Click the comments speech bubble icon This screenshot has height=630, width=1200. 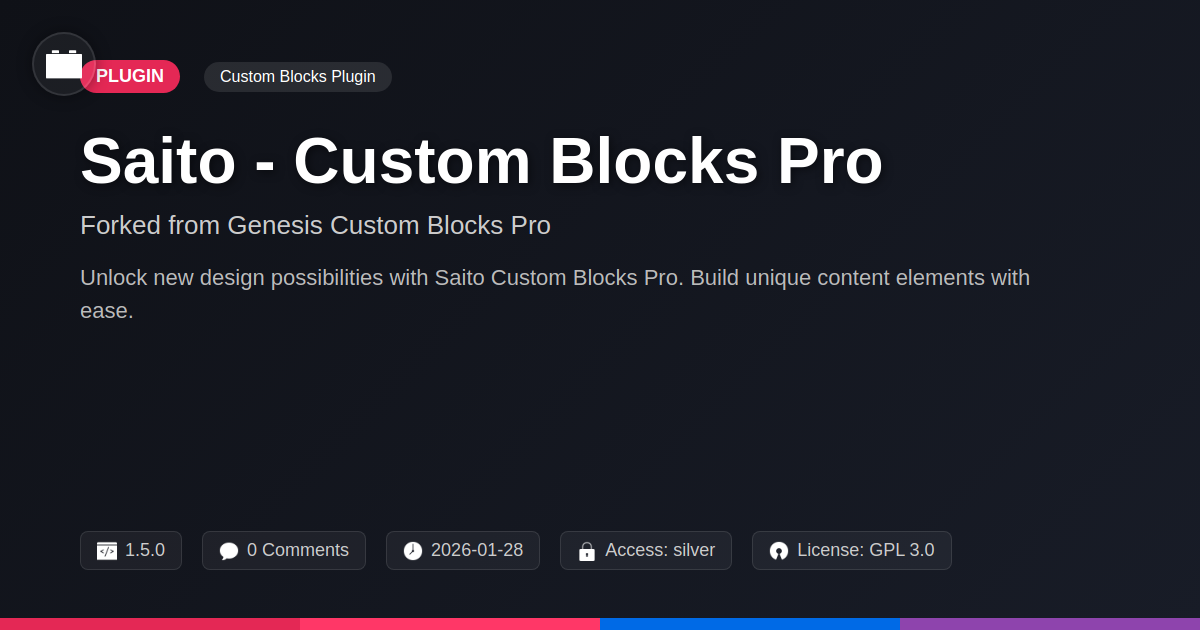pos(229,551)
